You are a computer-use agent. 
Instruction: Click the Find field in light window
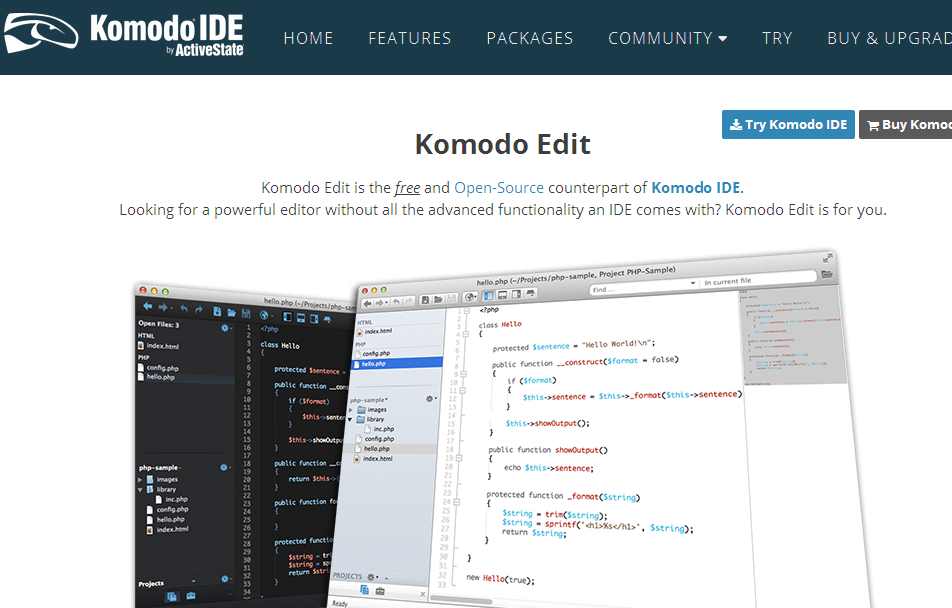[638, 287]
